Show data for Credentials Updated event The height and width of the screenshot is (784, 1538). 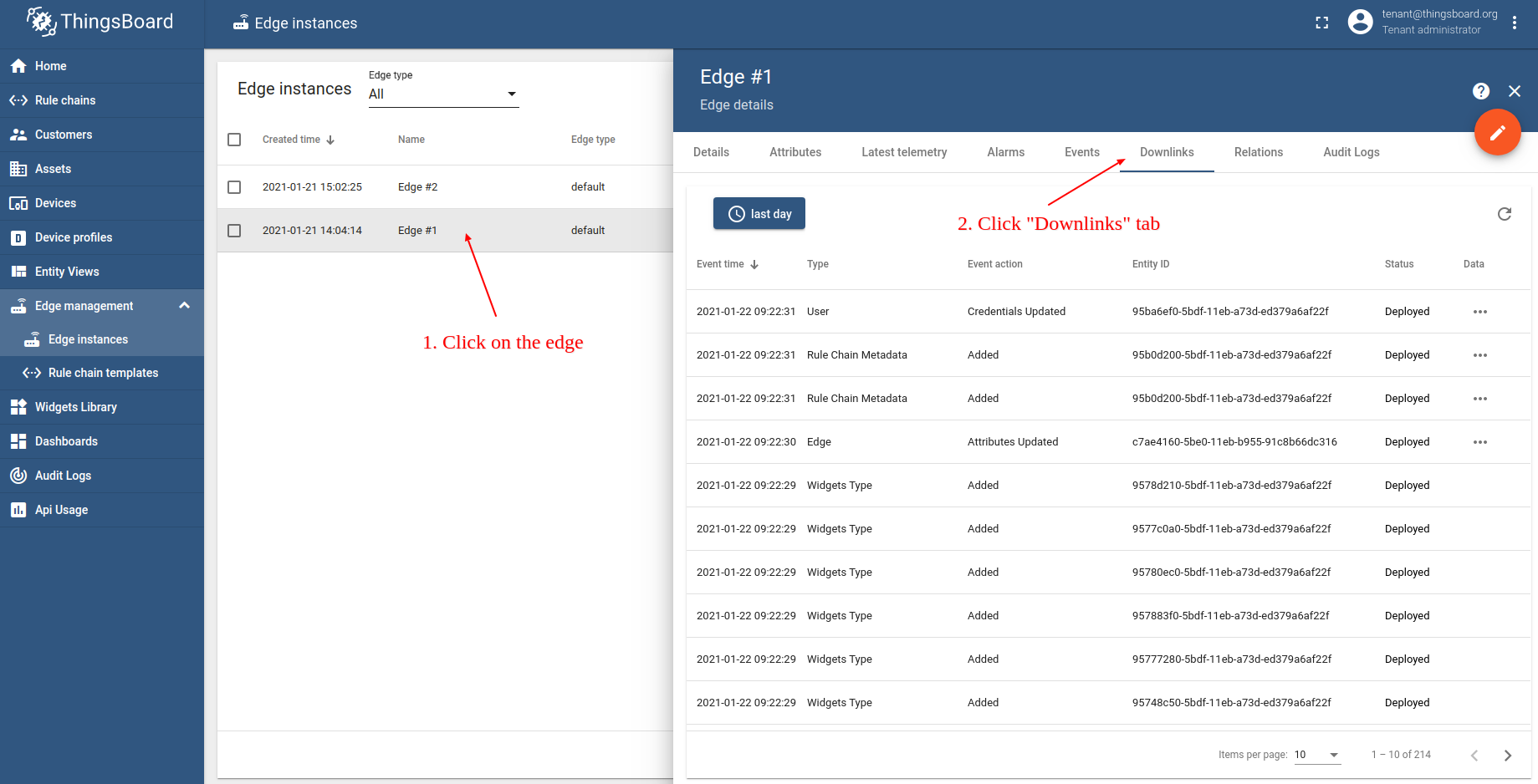1479,312
